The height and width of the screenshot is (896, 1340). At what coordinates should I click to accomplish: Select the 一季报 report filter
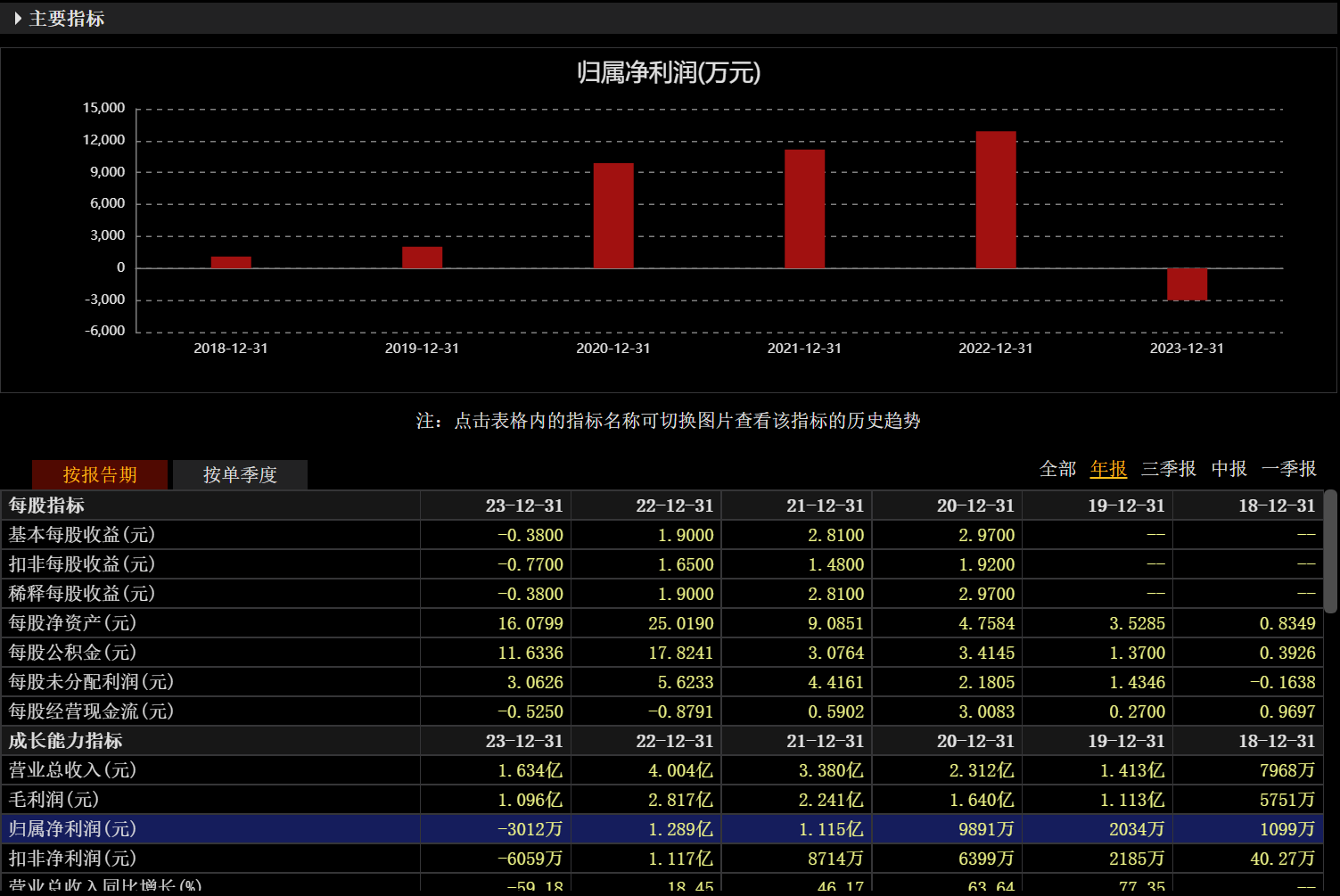[1289, 469]
